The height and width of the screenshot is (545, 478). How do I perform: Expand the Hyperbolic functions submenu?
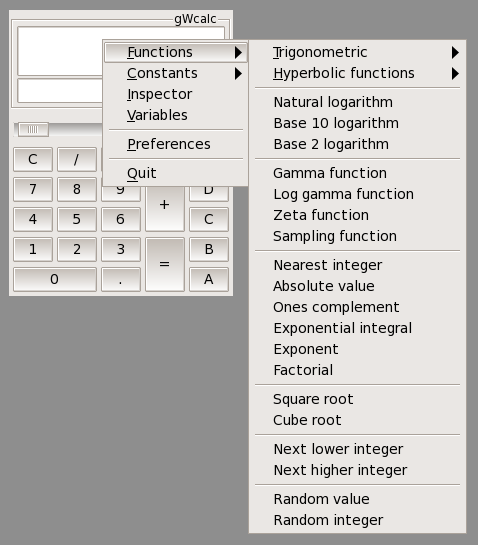click(x=357, y=73)
